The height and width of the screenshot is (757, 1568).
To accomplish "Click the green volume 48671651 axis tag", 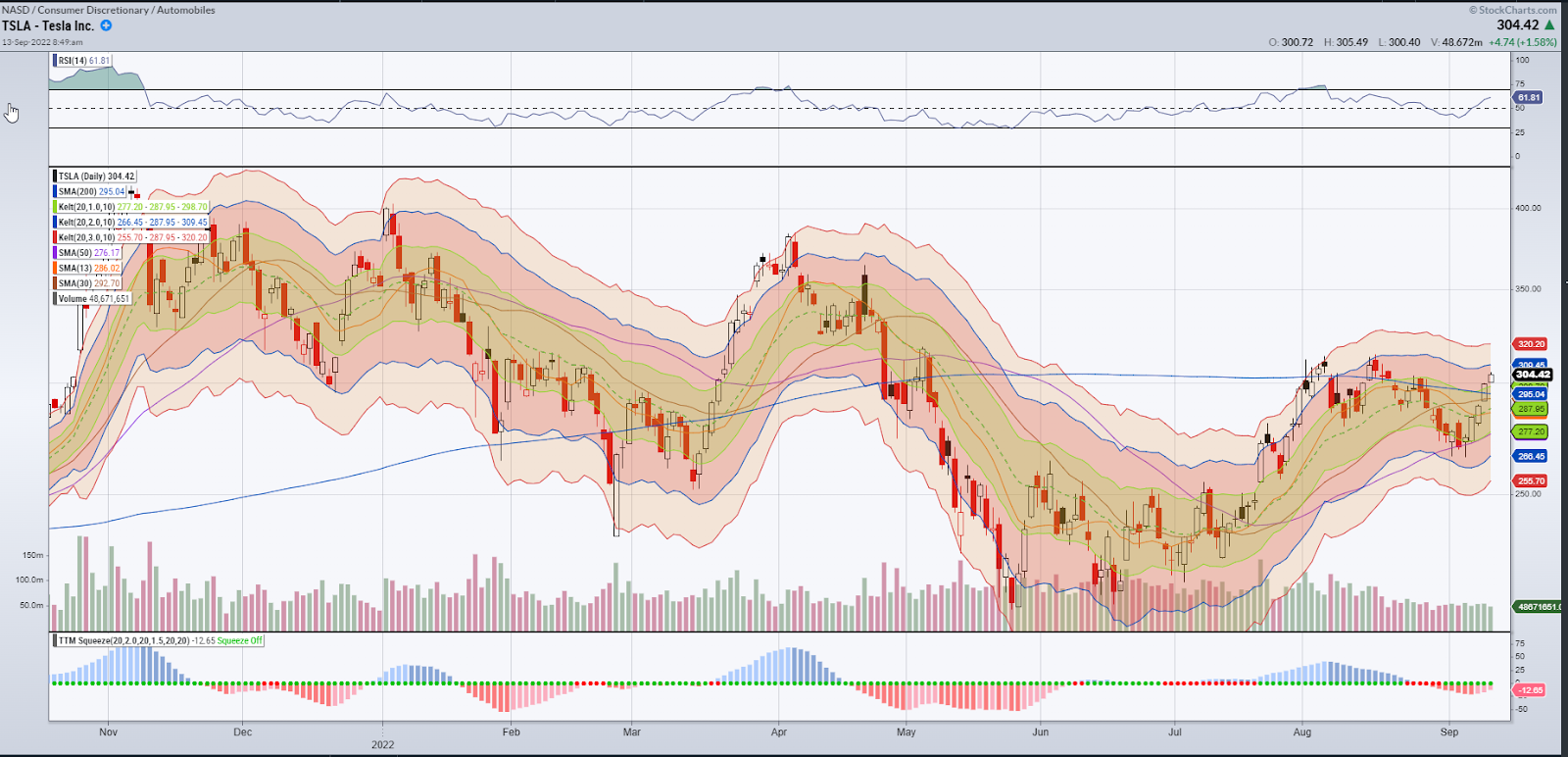I will [x=1538, y=607].
